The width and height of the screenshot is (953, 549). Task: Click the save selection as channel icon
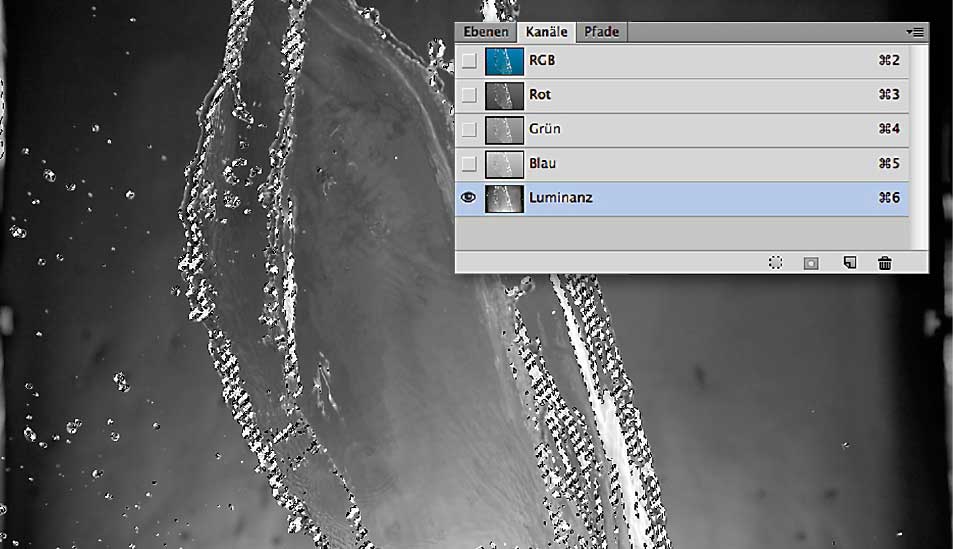click(811, 262)
